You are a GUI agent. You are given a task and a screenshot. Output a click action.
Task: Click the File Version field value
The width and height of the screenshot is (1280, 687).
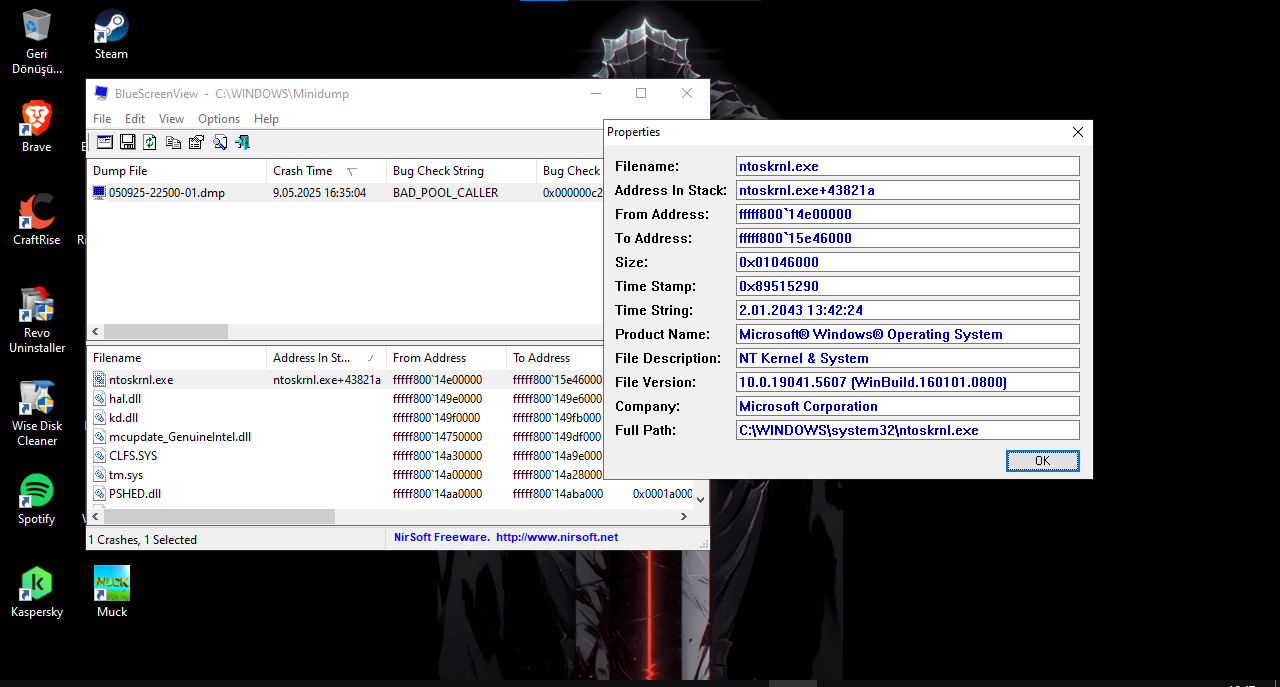tap(908, 382)
